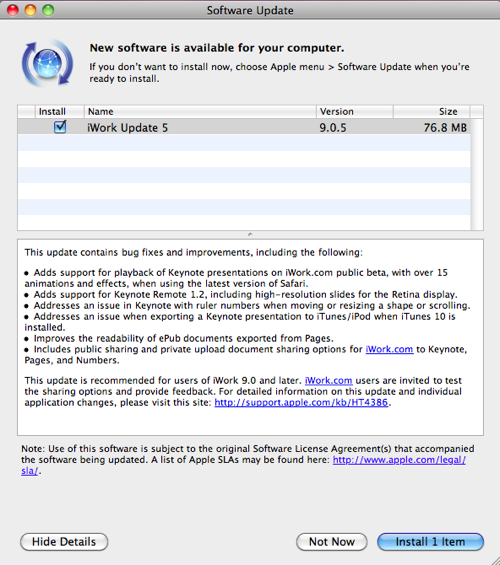Click the Software Update globe icon
This screenshot has width=500, height=565.
click(47, 63)
